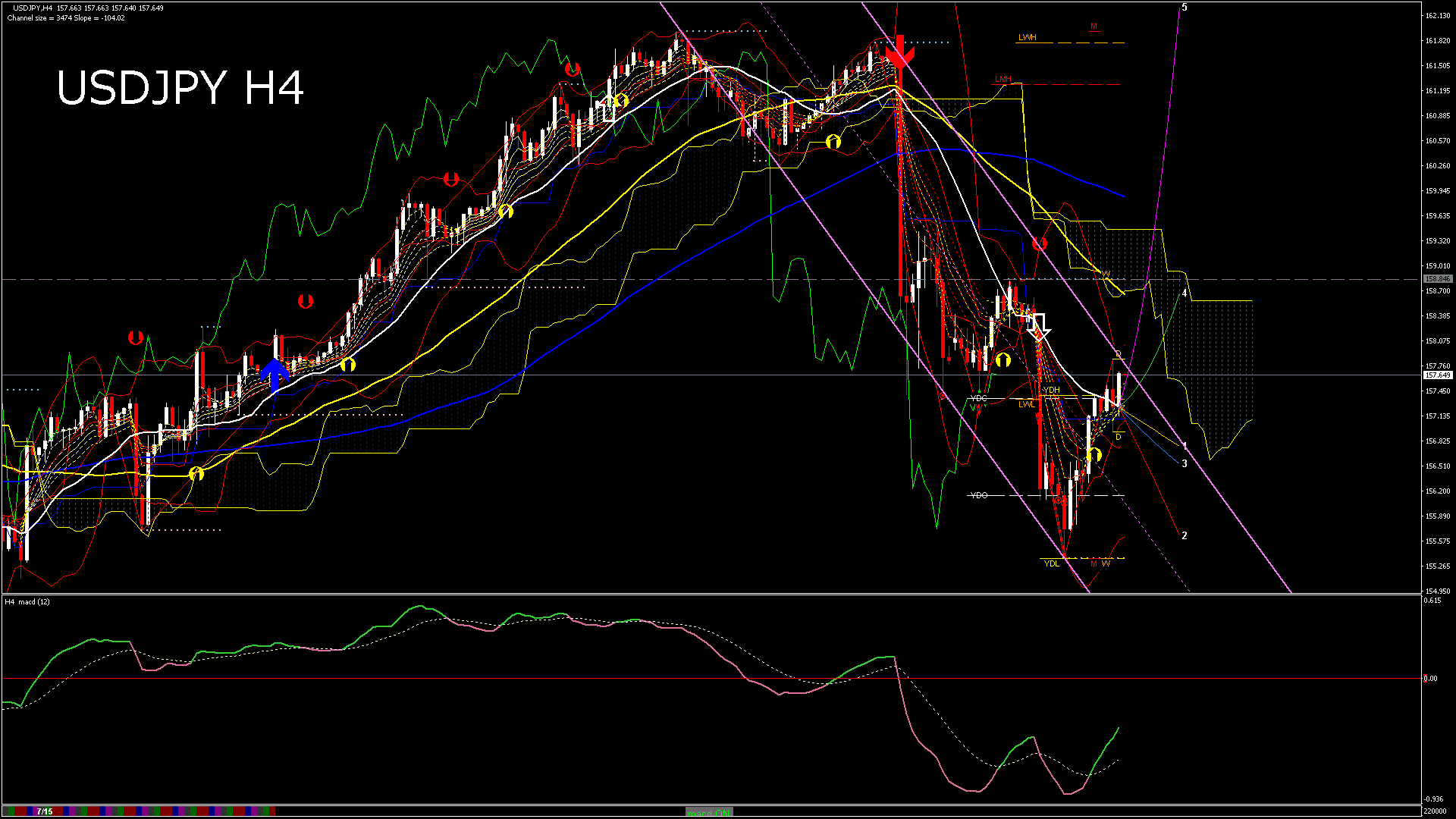Click the MACD red zero line value 0.00
This screenshot has width=1456, height=819.
click(1430, 679)
